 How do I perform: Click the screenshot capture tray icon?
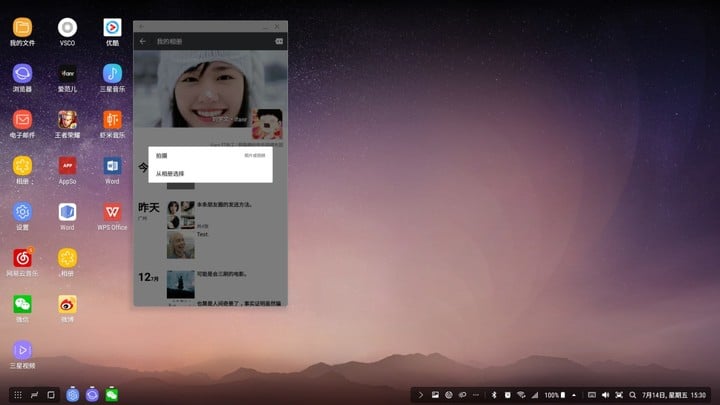(x=619, y=395)
